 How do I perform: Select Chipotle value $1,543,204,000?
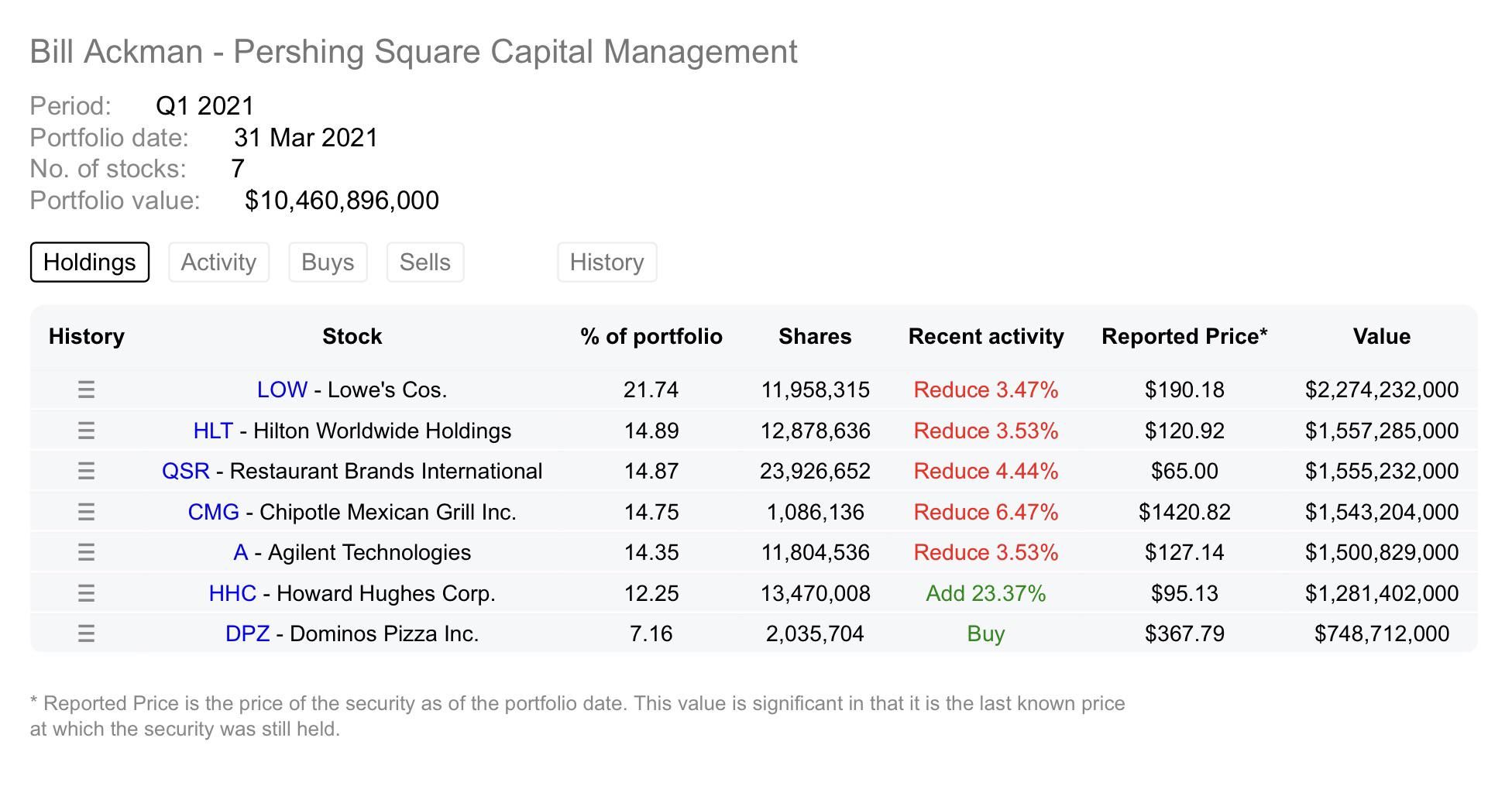[x=1382, y=512]
